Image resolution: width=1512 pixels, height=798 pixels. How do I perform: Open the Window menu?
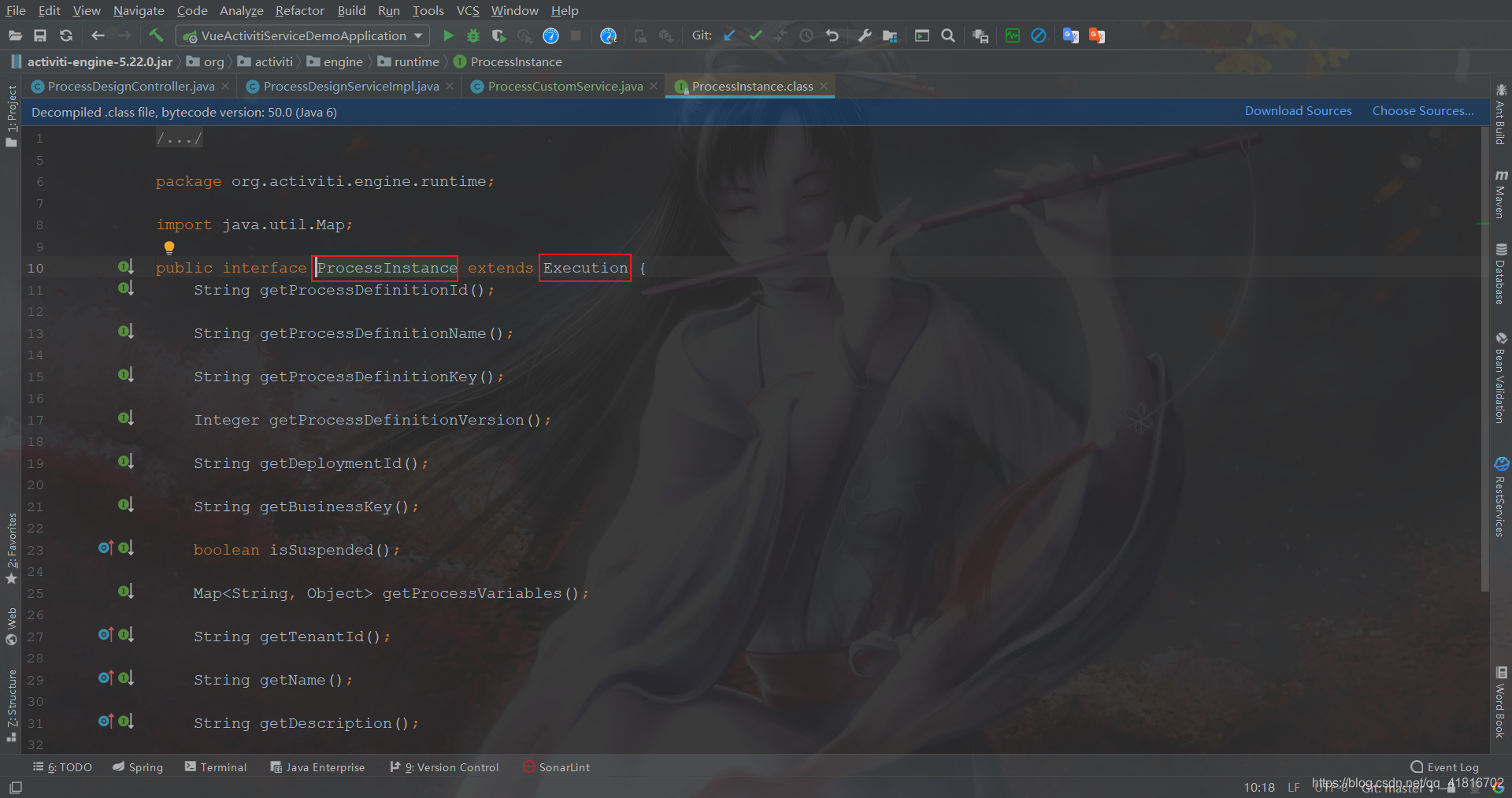point(514,10)
